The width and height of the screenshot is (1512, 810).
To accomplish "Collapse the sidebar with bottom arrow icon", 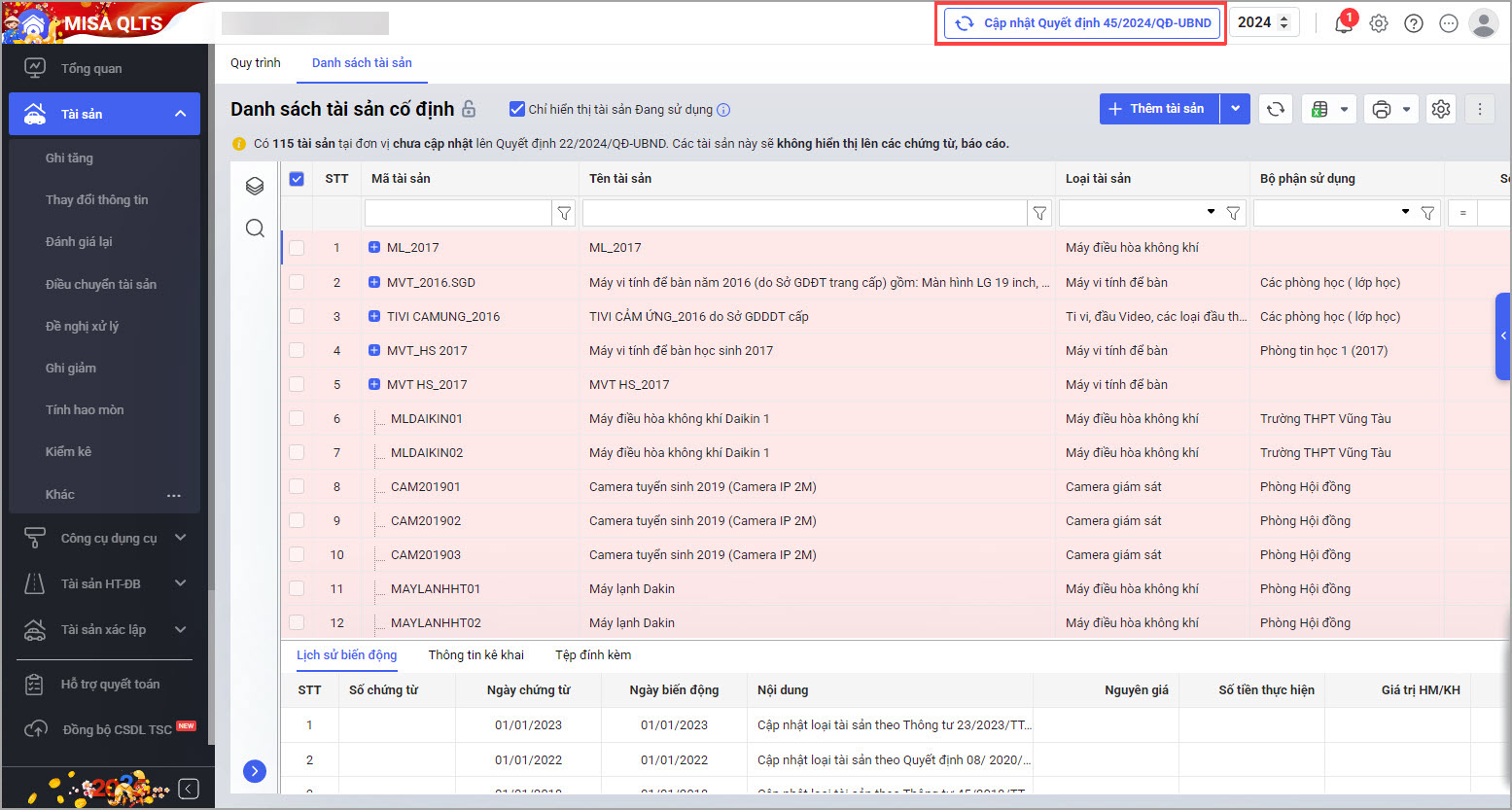I will [190, 788].
